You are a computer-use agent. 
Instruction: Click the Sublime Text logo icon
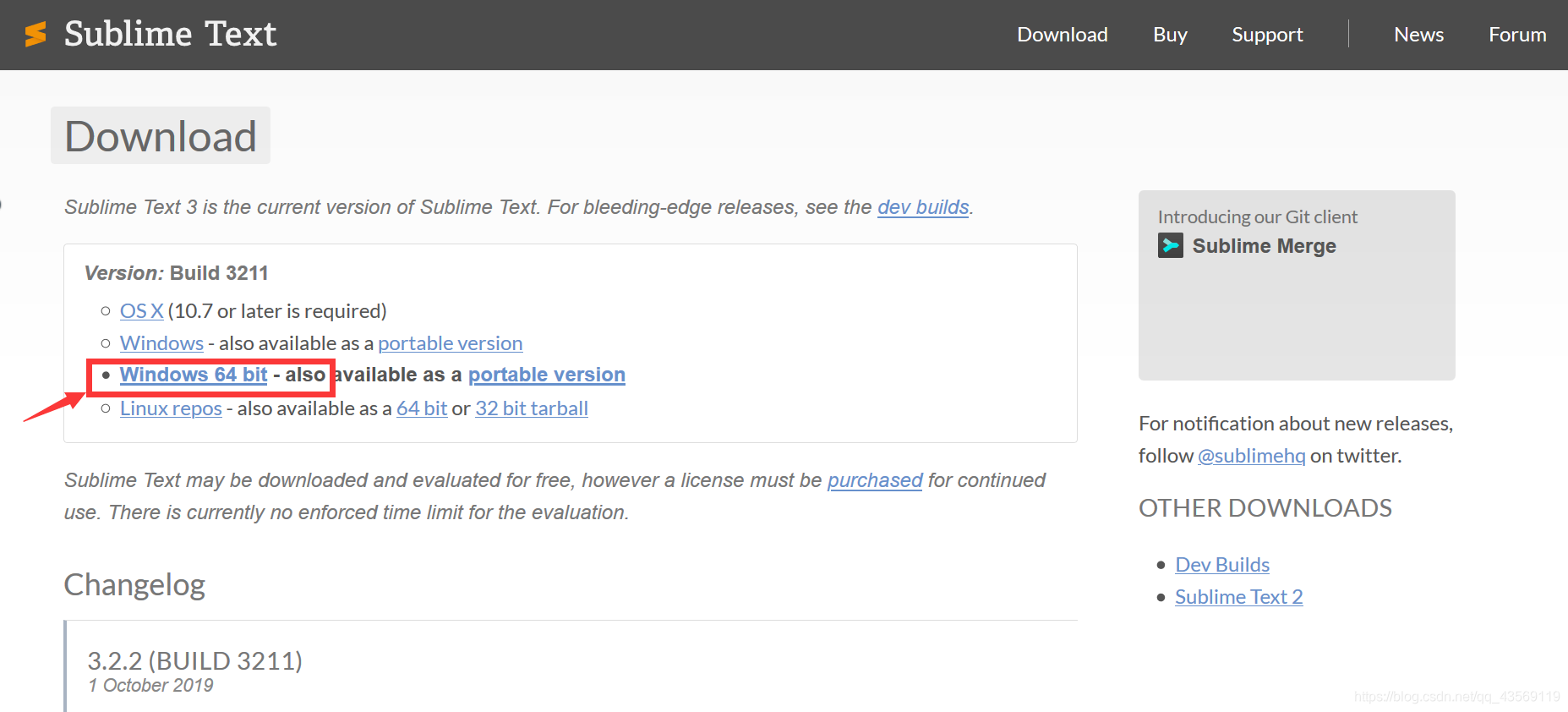[x=36, y=34]
